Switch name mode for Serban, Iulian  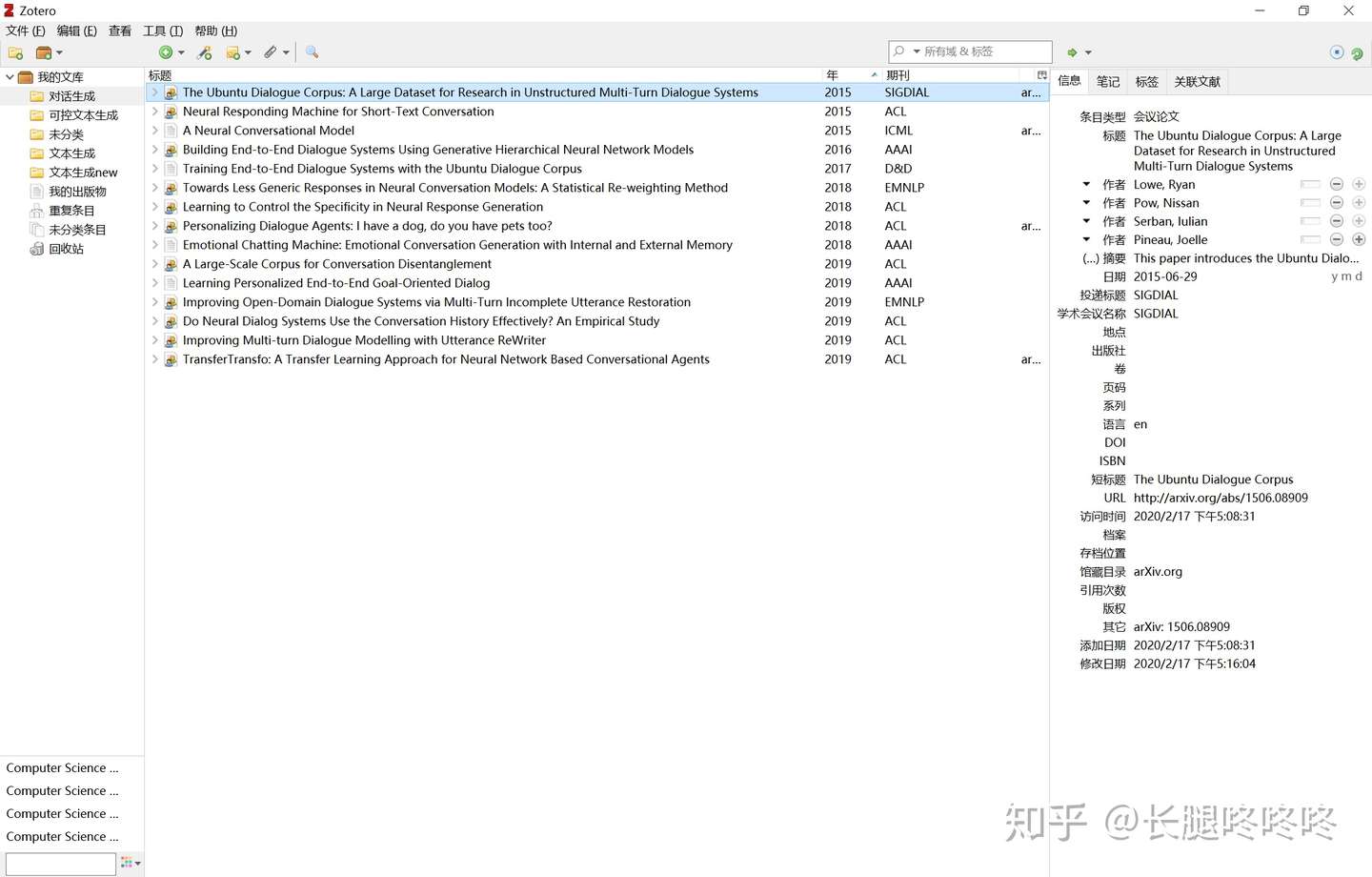(1311, 221)
